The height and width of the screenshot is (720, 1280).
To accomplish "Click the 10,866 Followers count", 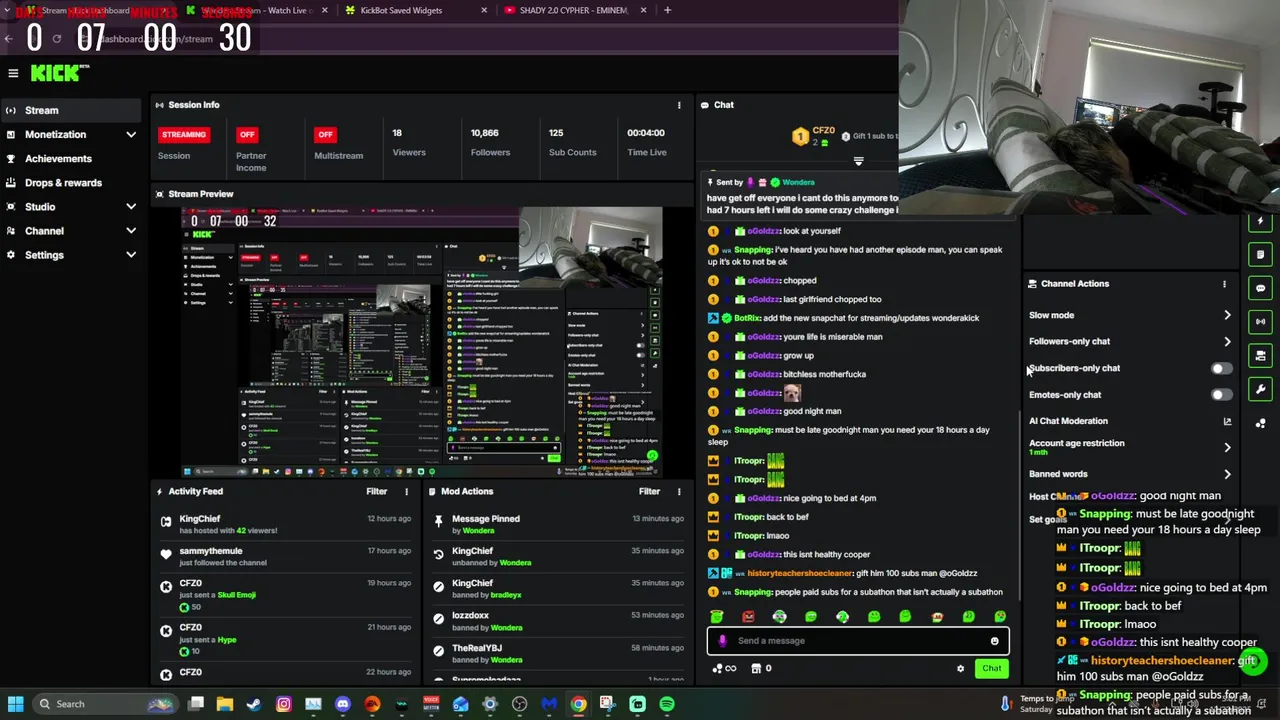I will pyautogui.click(x=484, y=133).
